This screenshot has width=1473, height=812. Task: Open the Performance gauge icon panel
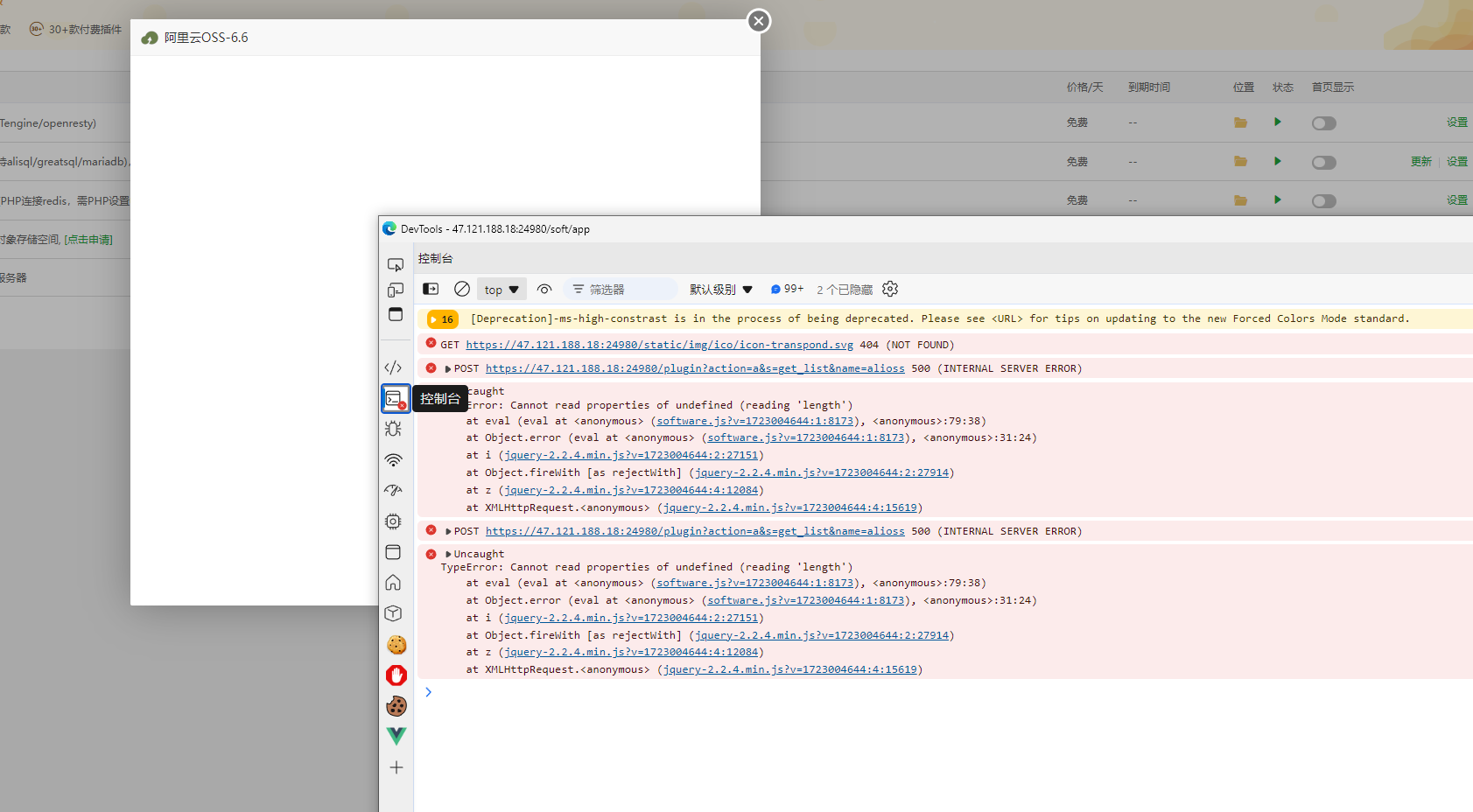394,490
